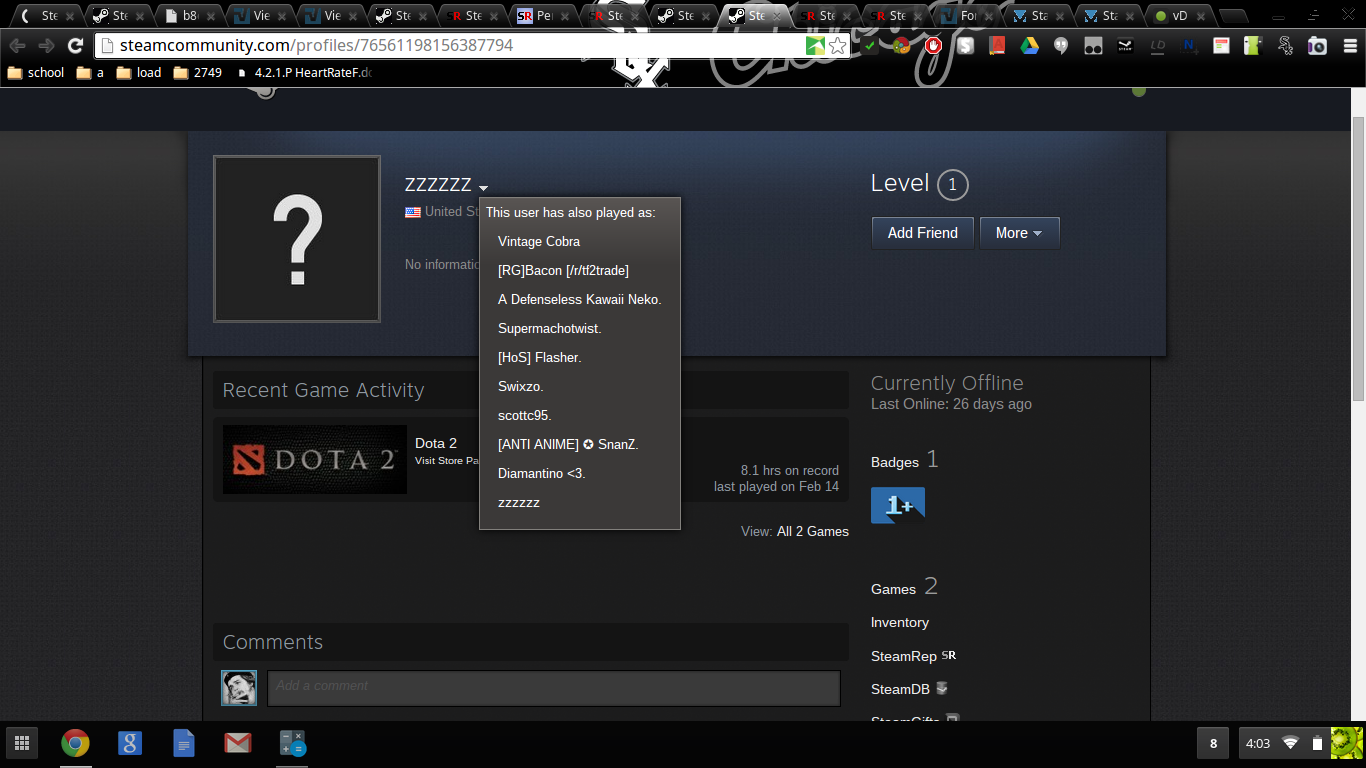Click the icon beside the SteamDB link
Viewport: 1366px width, 768px height.
click(941, 688)
